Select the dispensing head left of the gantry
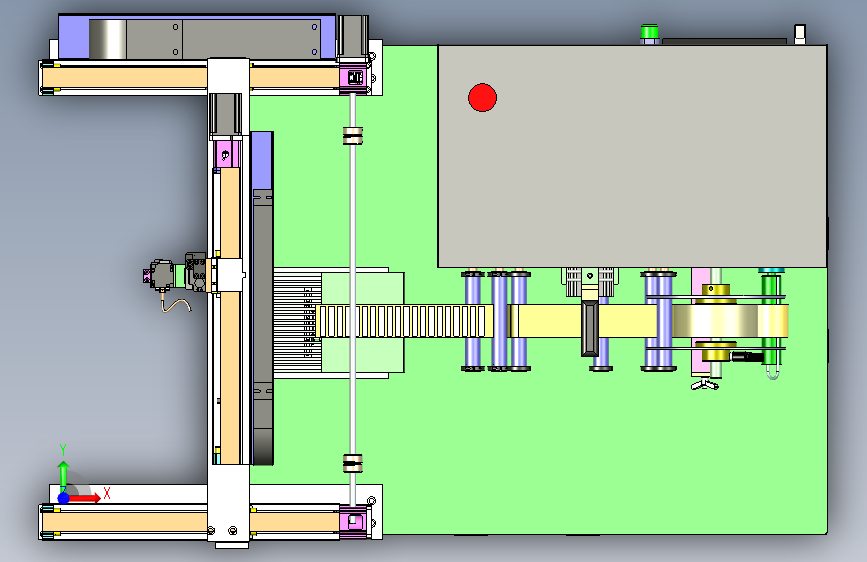Screen dimensions: 867x562 coord(174,274)
